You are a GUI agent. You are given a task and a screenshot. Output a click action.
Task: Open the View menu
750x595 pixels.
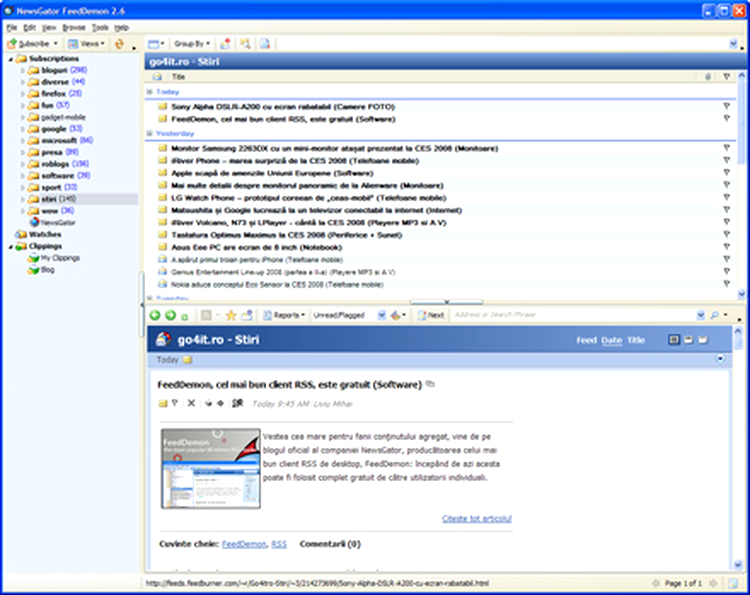[x=49, y=28]
